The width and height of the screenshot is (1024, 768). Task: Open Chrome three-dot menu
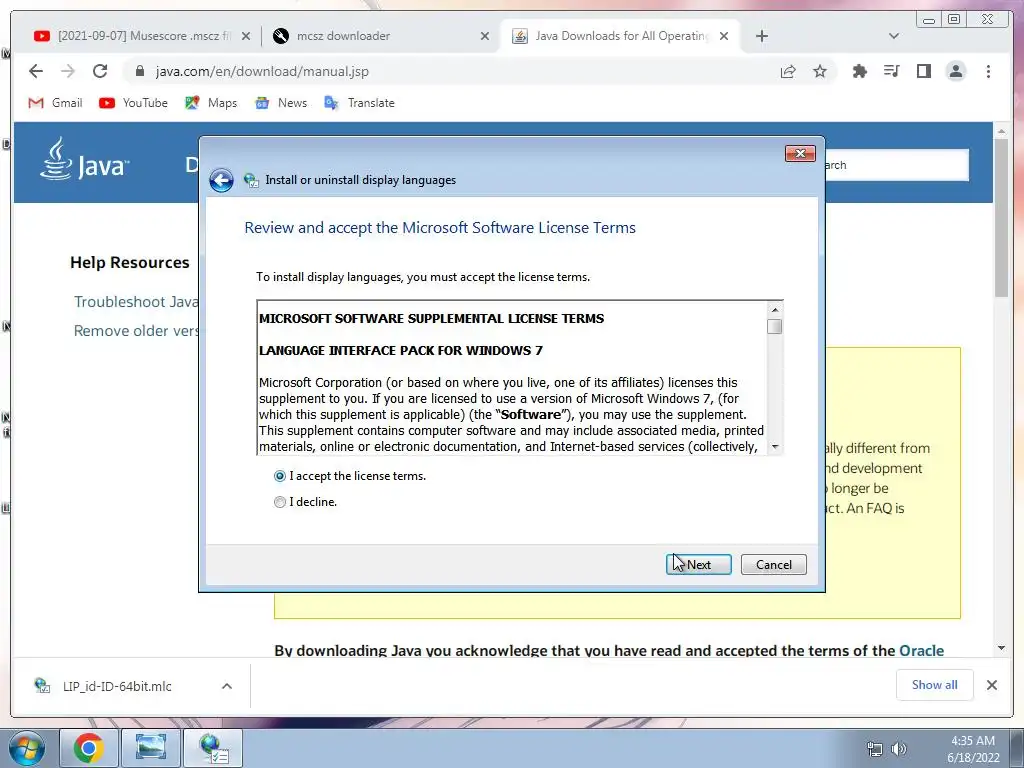coord(988,71)
